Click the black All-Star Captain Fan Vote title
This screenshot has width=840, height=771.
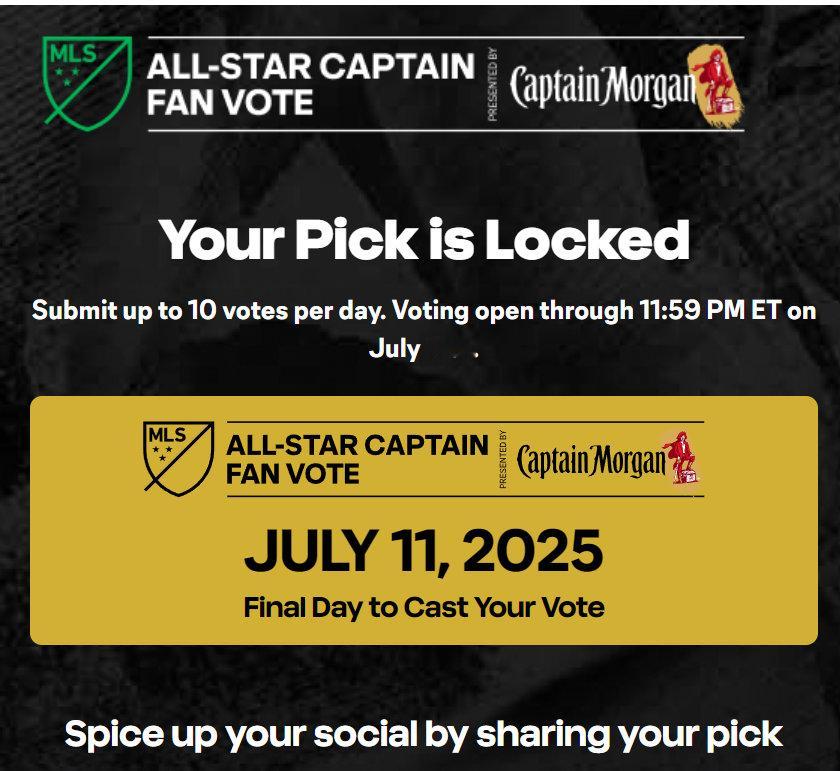pyautogui.click(x=357, y=460)
